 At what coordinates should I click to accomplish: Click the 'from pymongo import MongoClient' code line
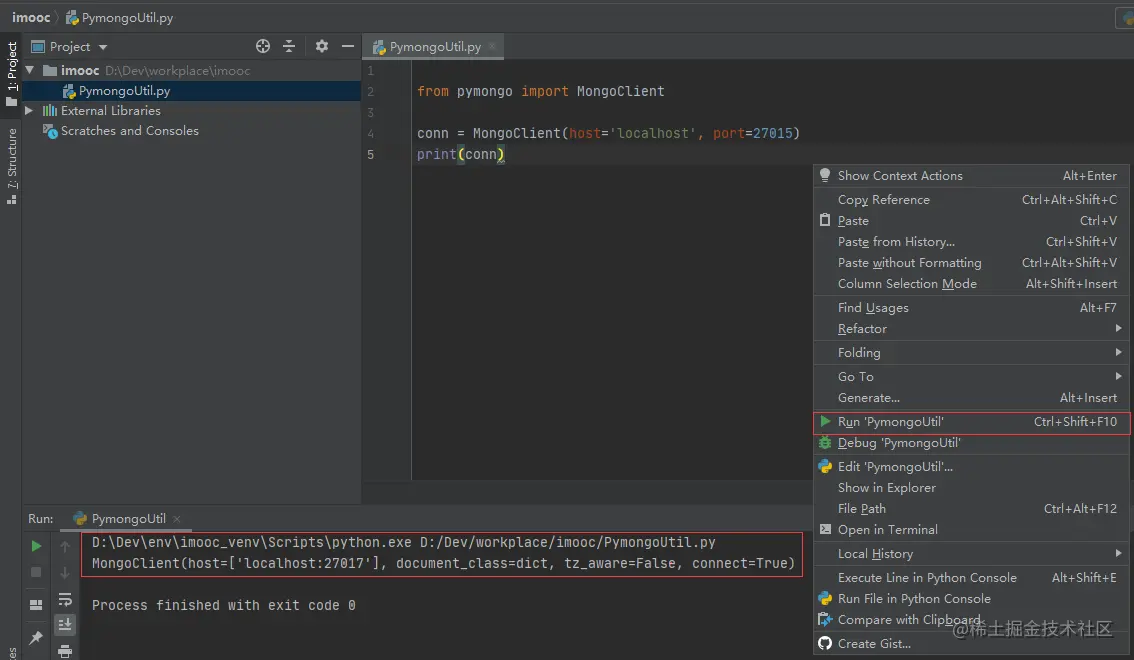pos(540,91)
